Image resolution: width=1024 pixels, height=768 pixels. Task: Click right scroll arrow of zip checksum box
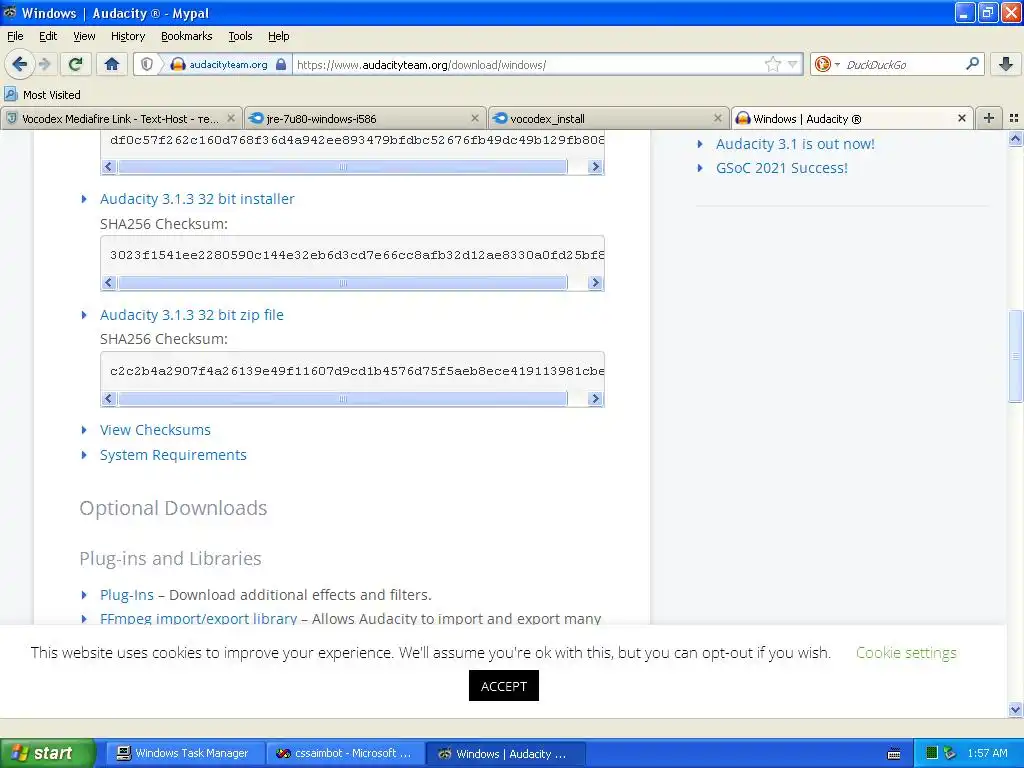tap(594, 398)
